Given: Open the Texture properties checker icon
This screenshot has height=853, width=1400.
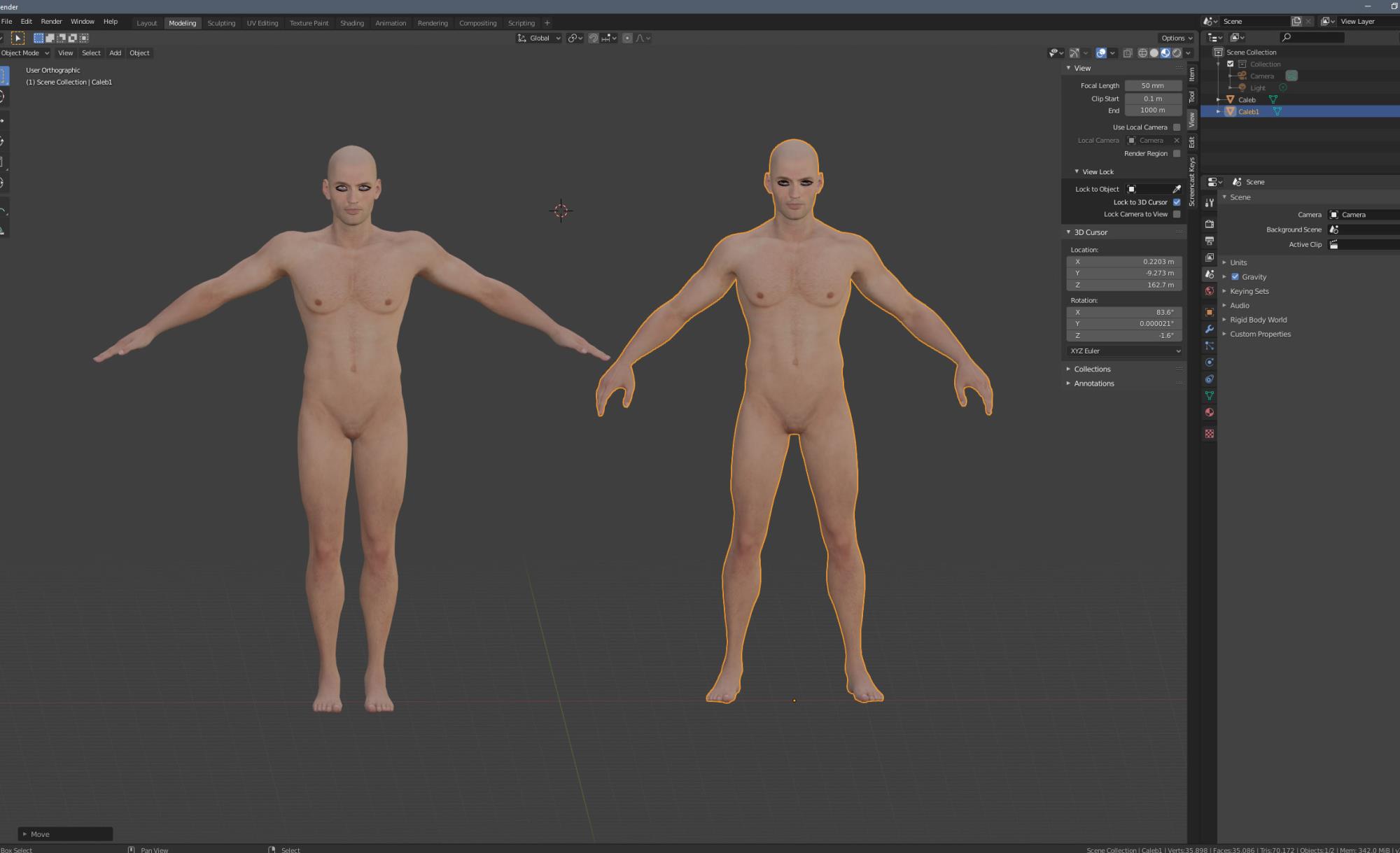Looking at the screenshot, I should click(1209, 434).
